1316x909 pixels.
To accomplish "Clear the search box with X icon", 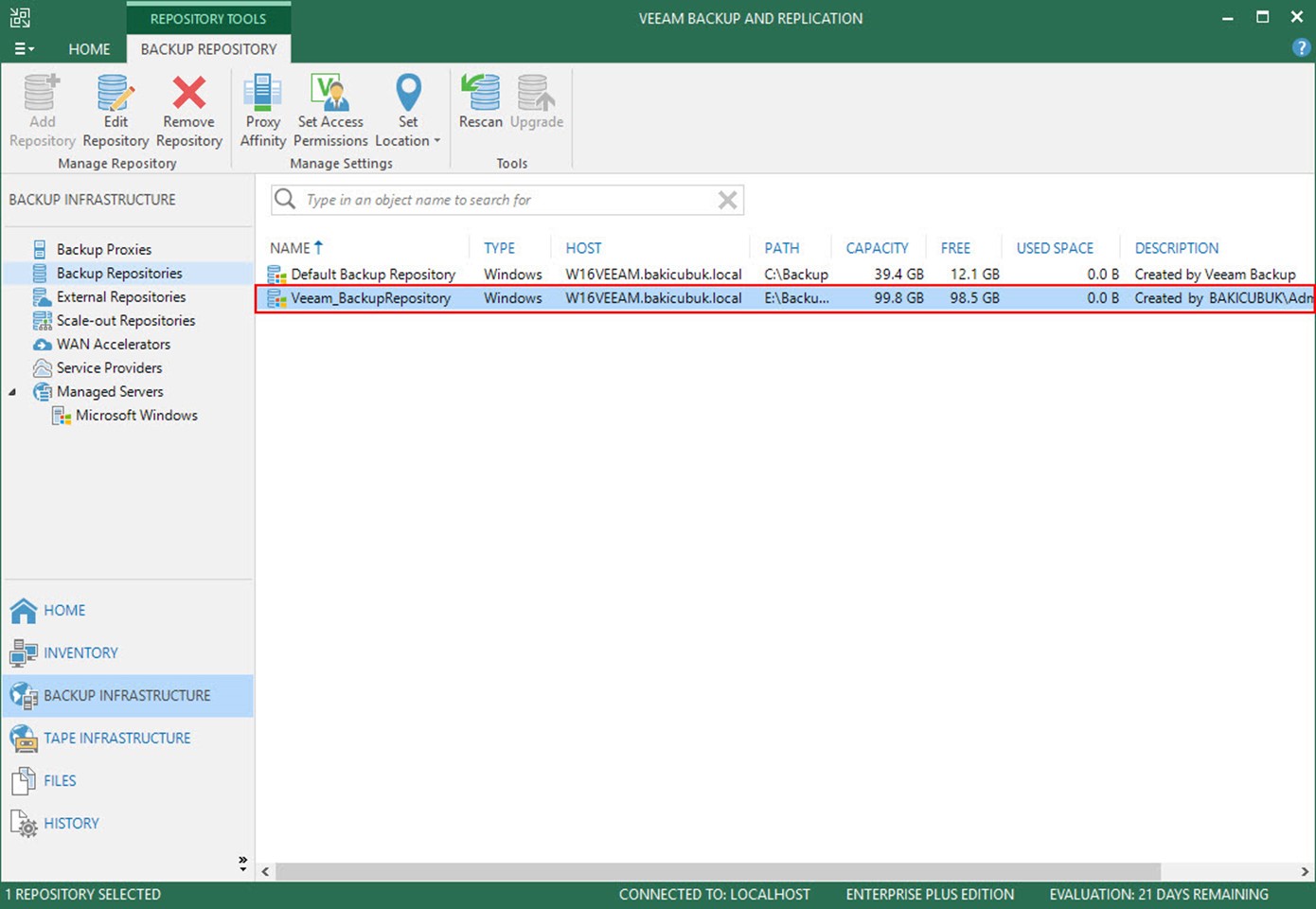I will tap(727, 200).
